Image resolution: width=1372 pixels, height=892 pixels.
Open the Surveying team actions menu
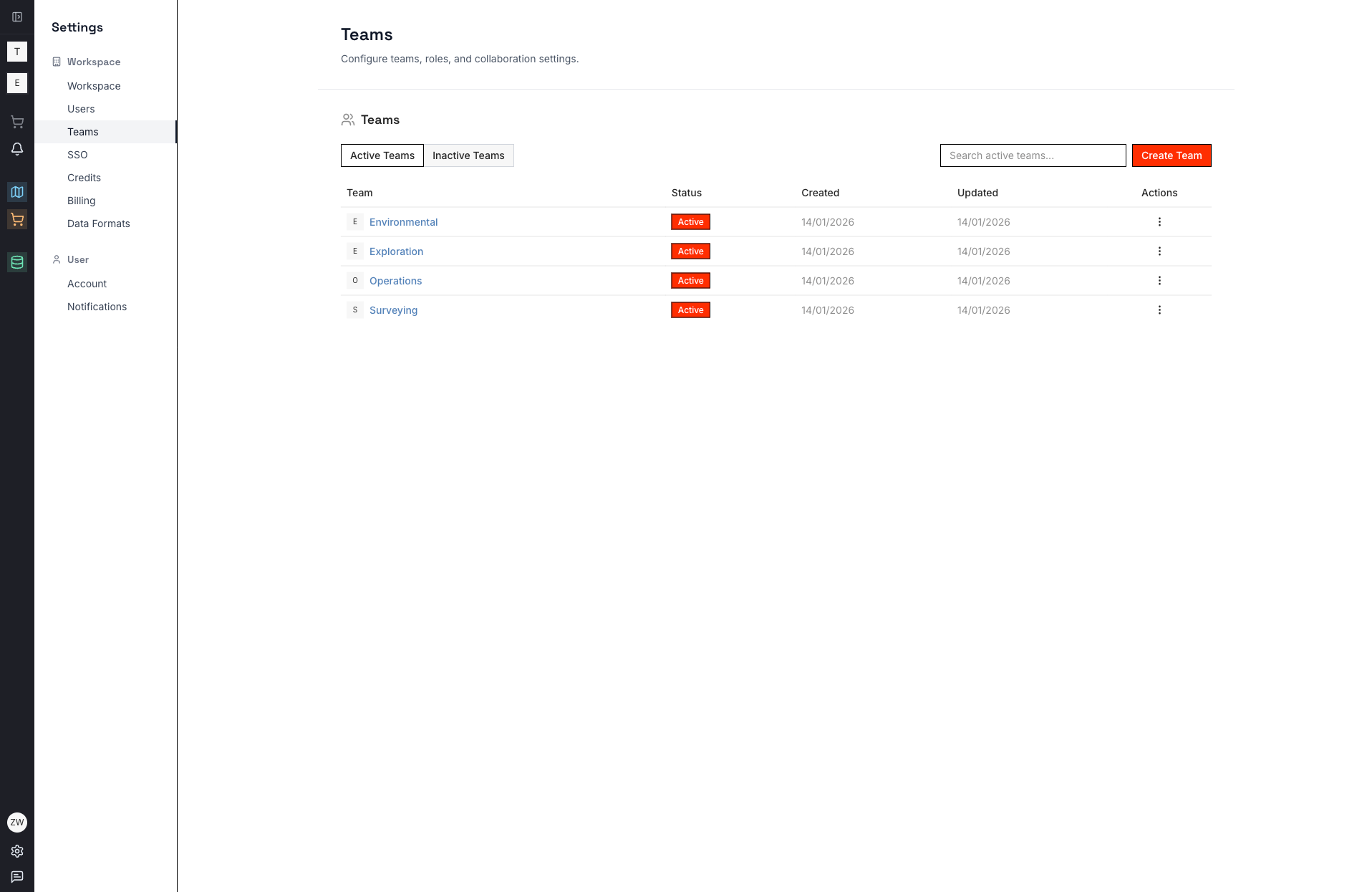1159,310
